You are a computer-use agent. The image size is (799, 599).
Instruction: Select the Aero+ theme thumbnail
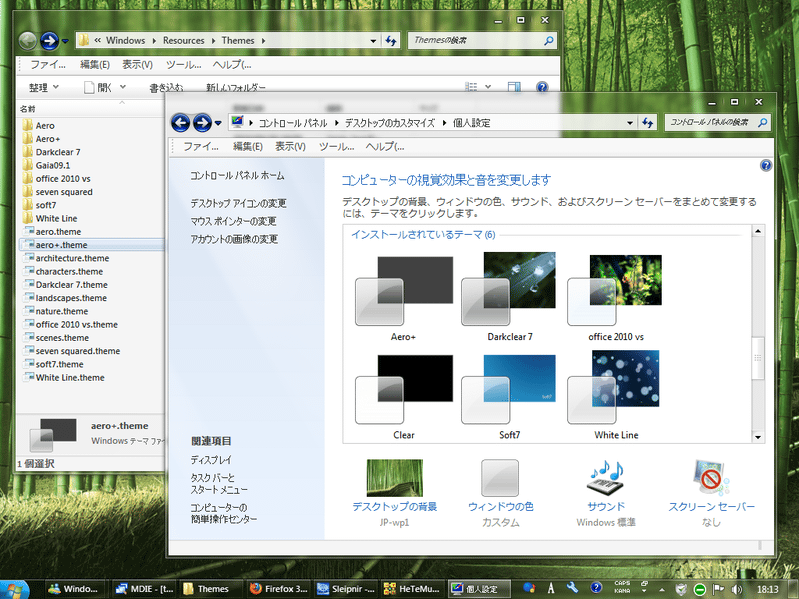tap(404, 298)
